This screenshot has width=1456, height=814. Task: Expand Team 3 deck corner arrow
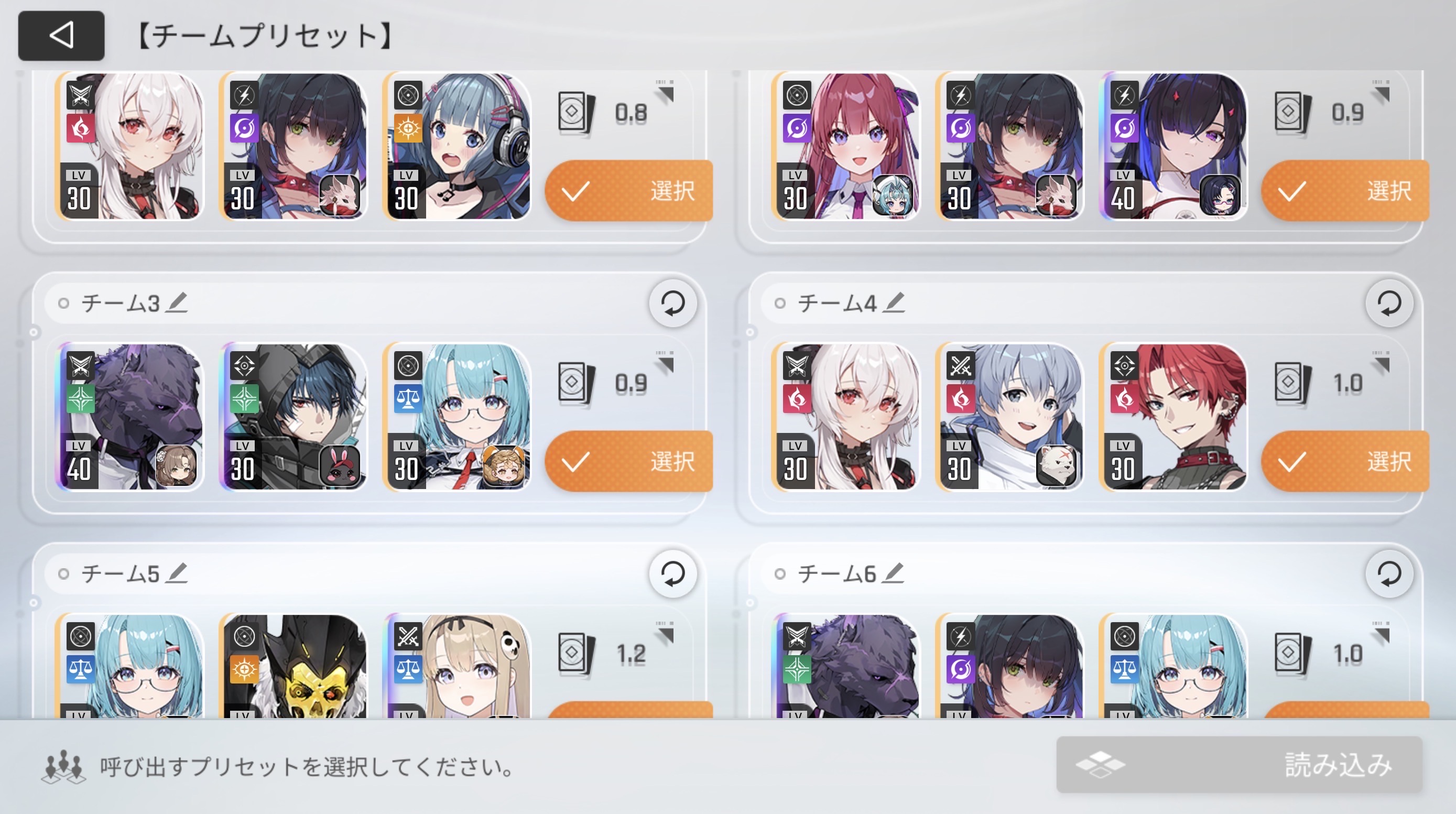click(x=665, y=362)
